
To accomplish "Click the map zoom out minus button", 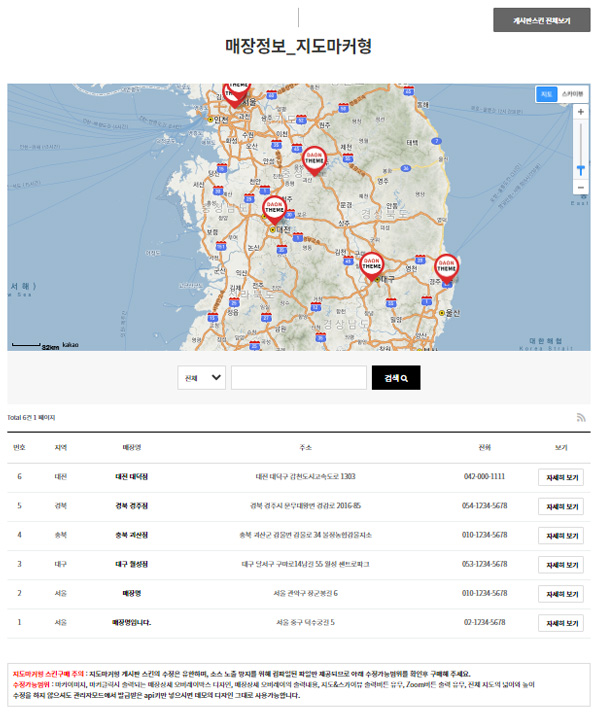I will [x=580, y=187].
